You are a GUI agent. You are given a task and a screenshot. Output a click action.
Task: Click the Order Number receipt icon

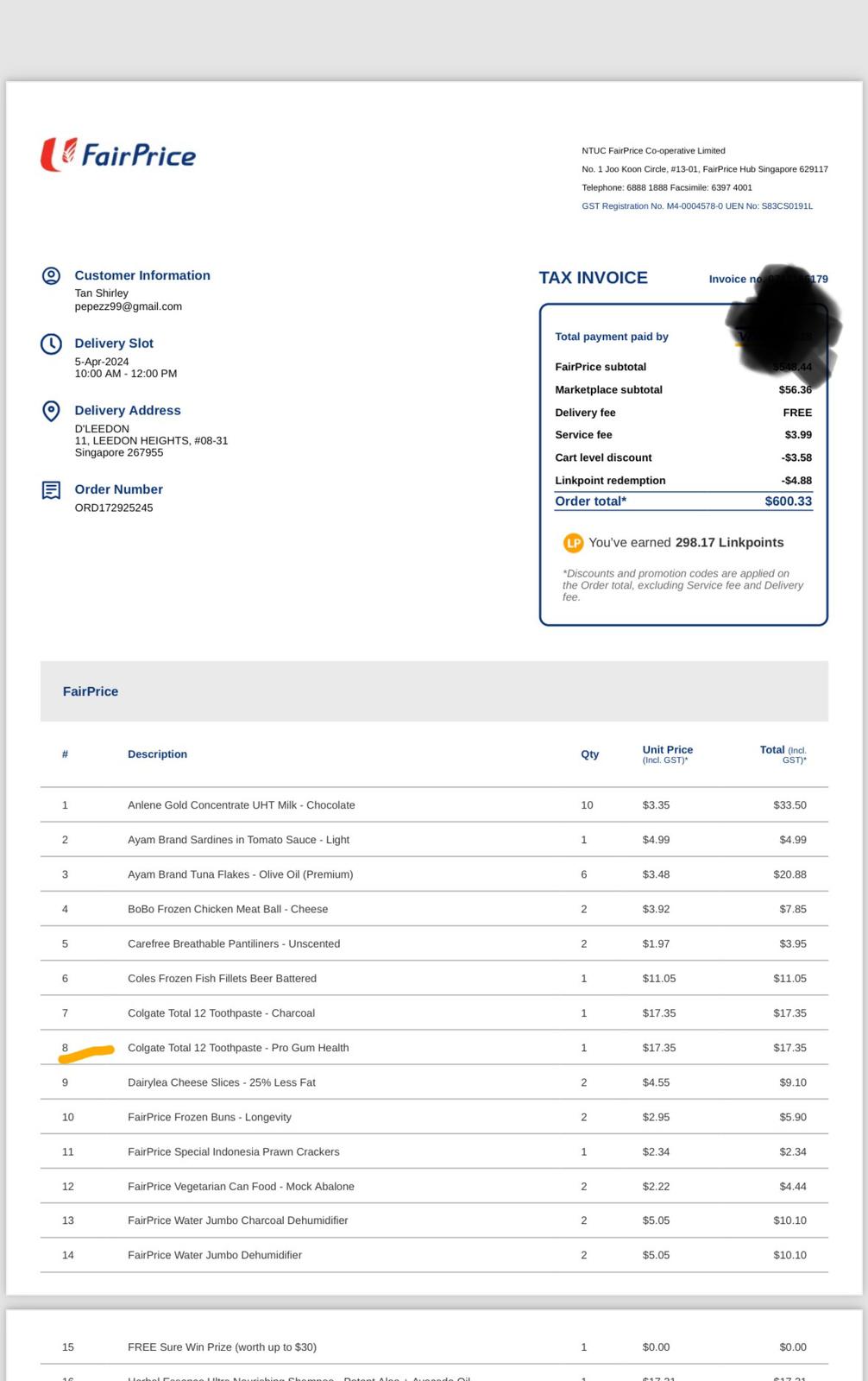[x=51, y=490]
